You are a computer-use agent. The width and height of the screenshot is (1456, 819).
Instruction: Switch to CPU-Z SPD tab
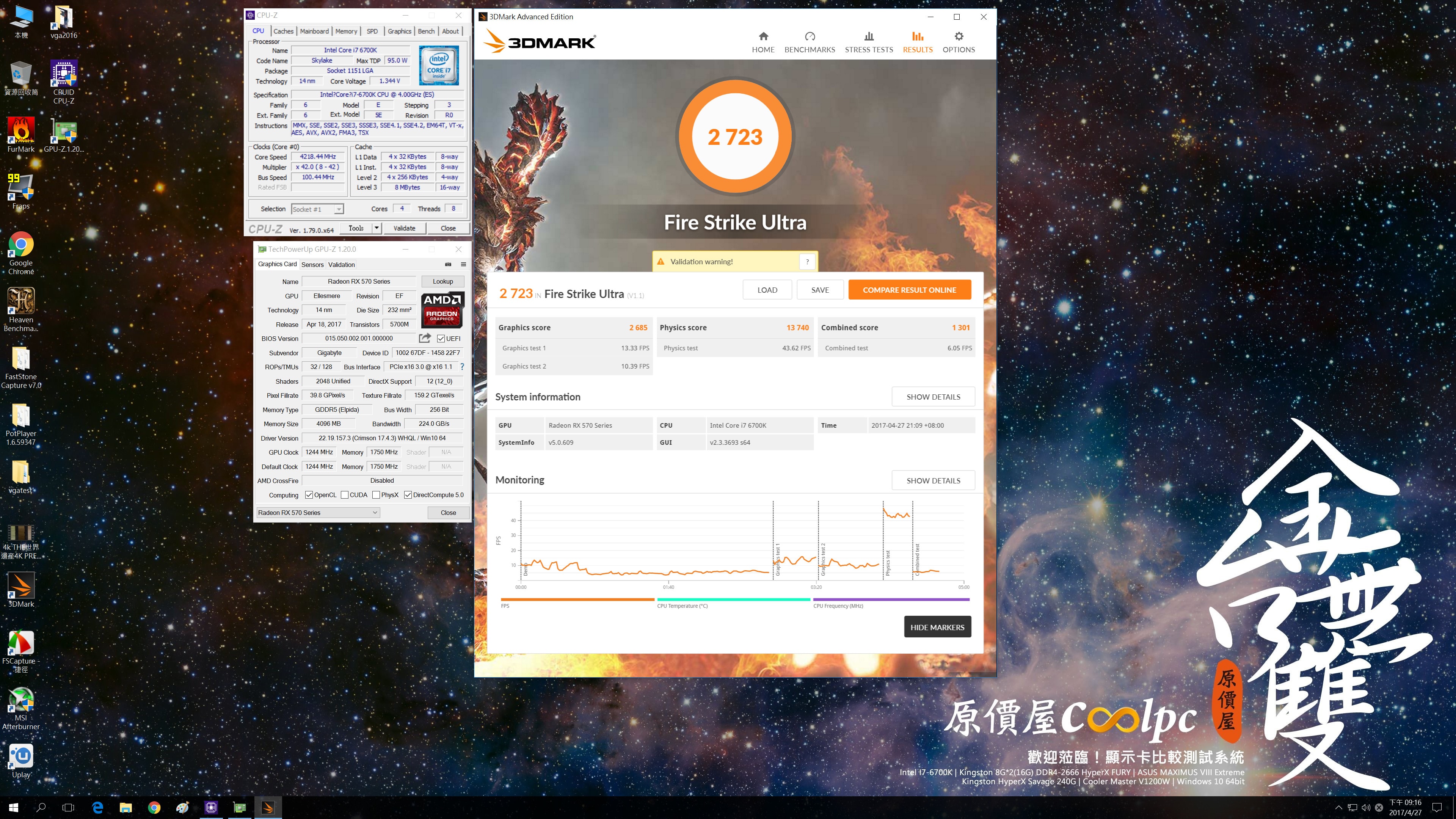coord(372,31)
